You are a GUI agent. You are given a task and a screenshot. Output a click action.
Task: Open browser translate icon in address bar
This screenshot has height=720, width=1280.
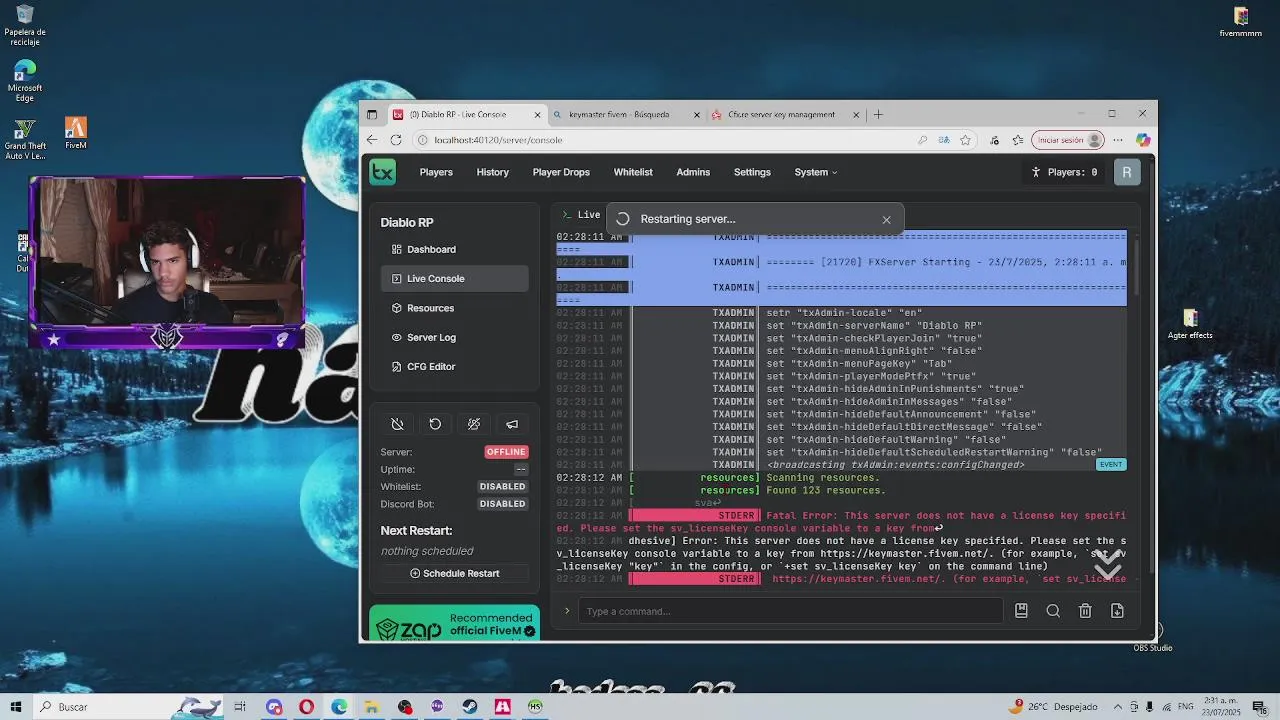(944, 140)
